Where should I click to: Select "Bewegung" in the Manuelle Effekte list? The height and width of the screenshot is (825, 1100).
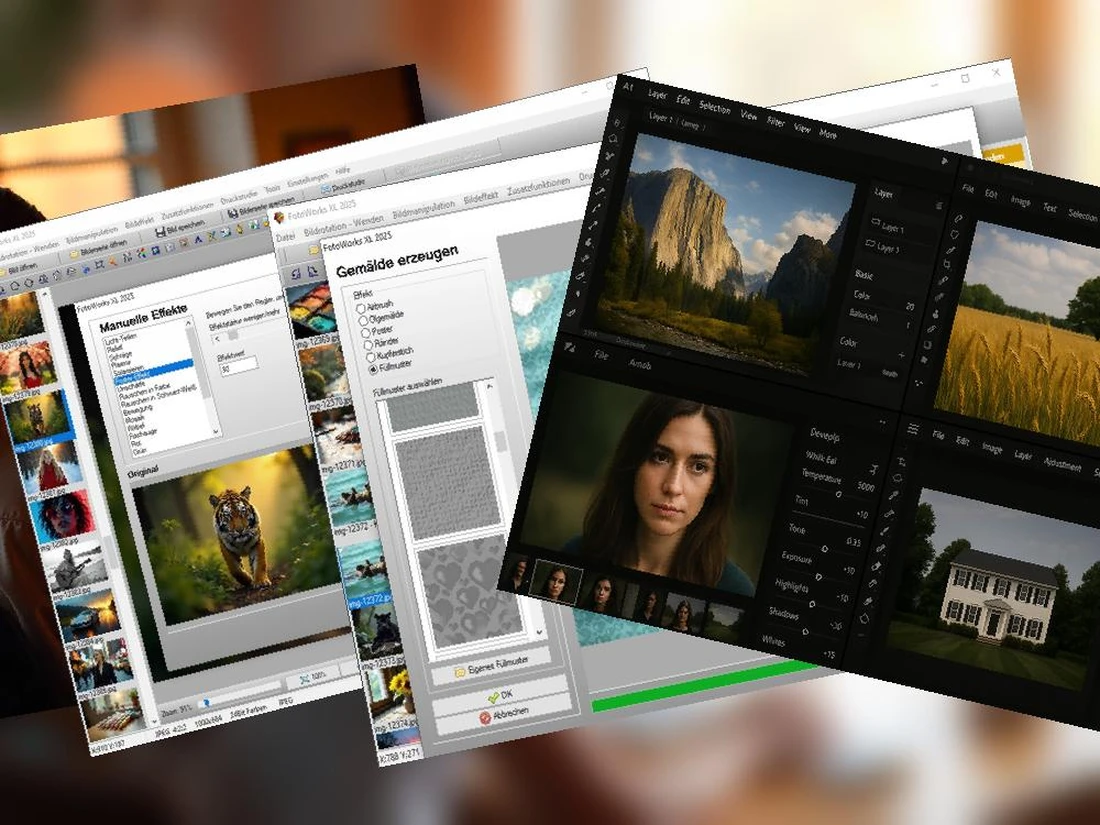tap(138, 410)
